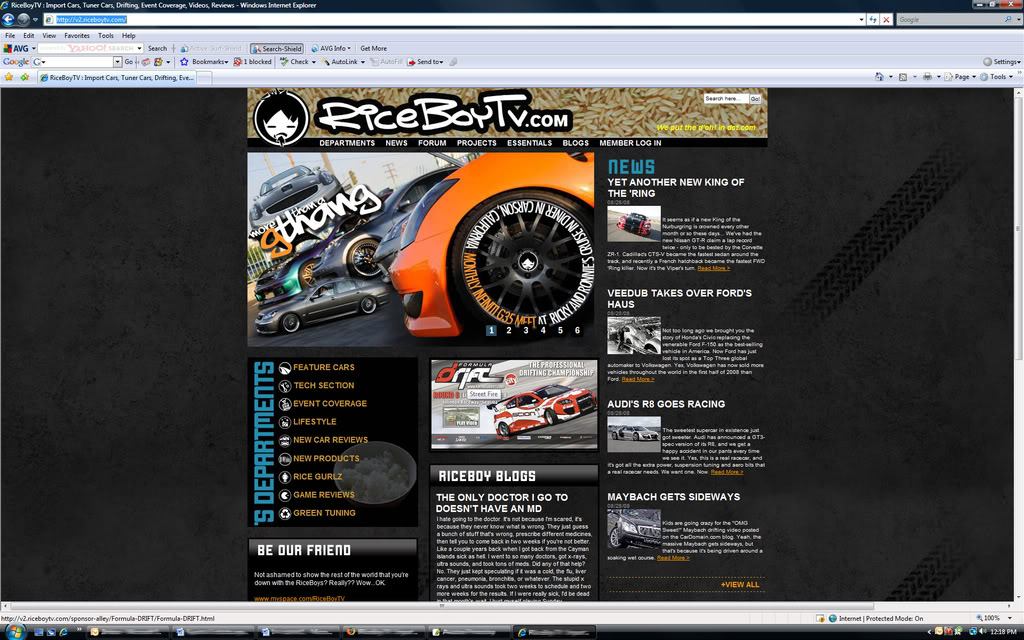Select slide 1 on the carousel

point(491,330)
